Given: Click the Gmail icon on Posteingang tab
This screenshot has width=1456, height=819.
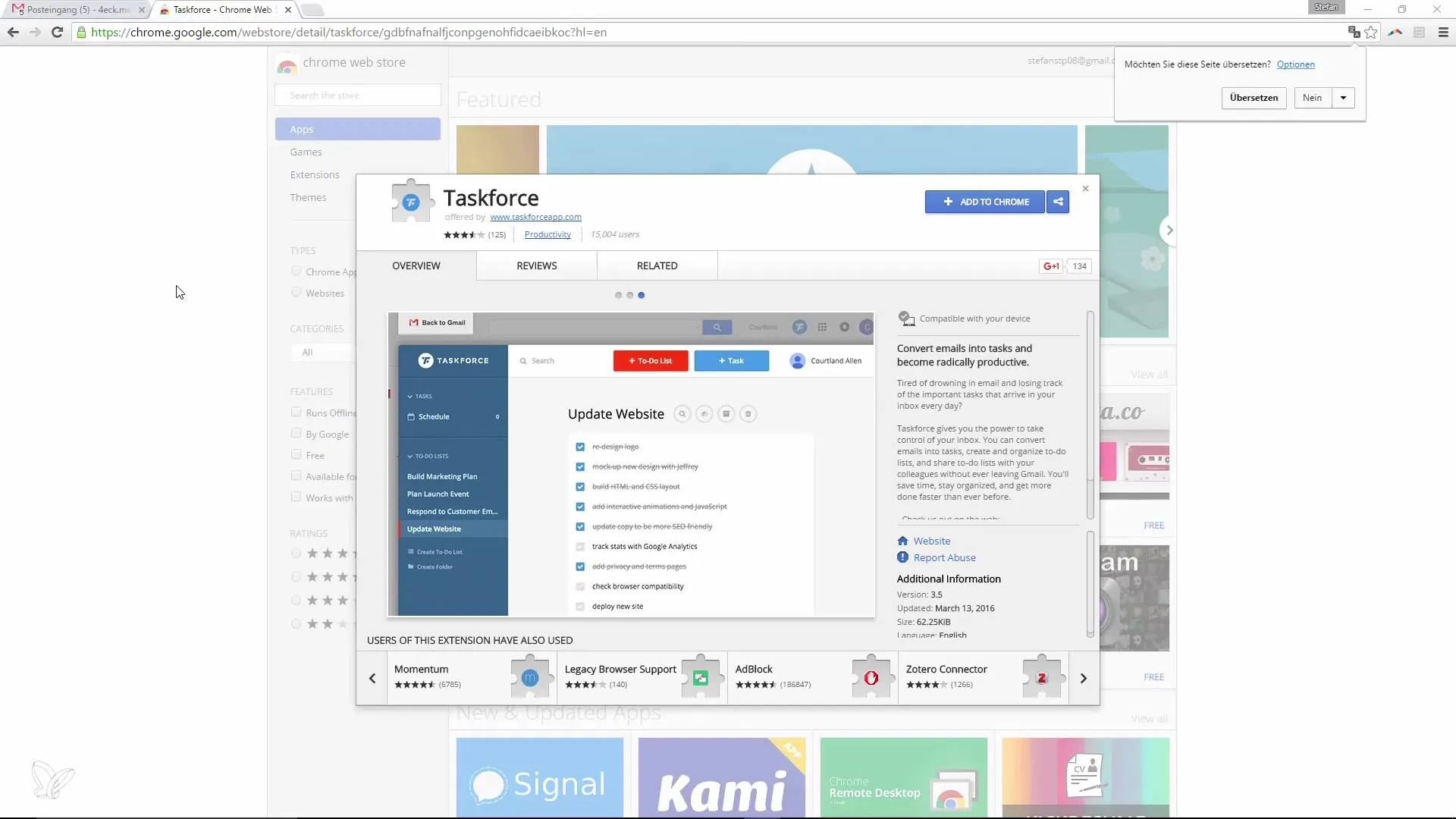Looking at the screenshot, I should point(17,10).
